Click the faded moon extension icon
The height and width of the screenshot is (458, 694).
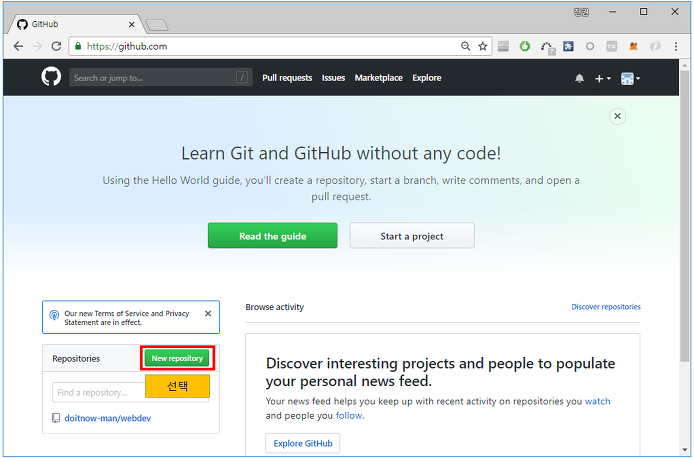(x=655, y=46)
